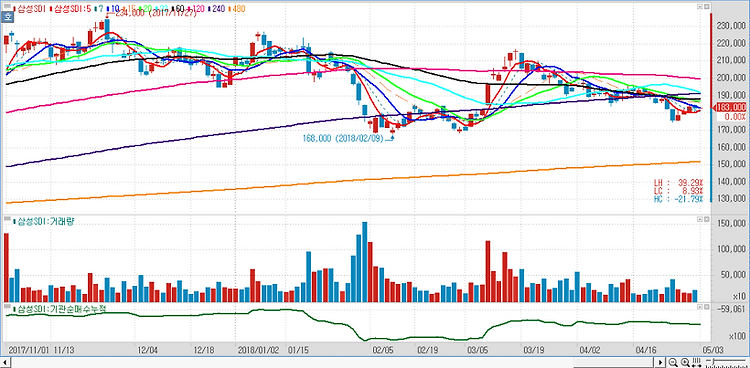Select the orange 15-day moving average legend item

(x=129, y=9)
